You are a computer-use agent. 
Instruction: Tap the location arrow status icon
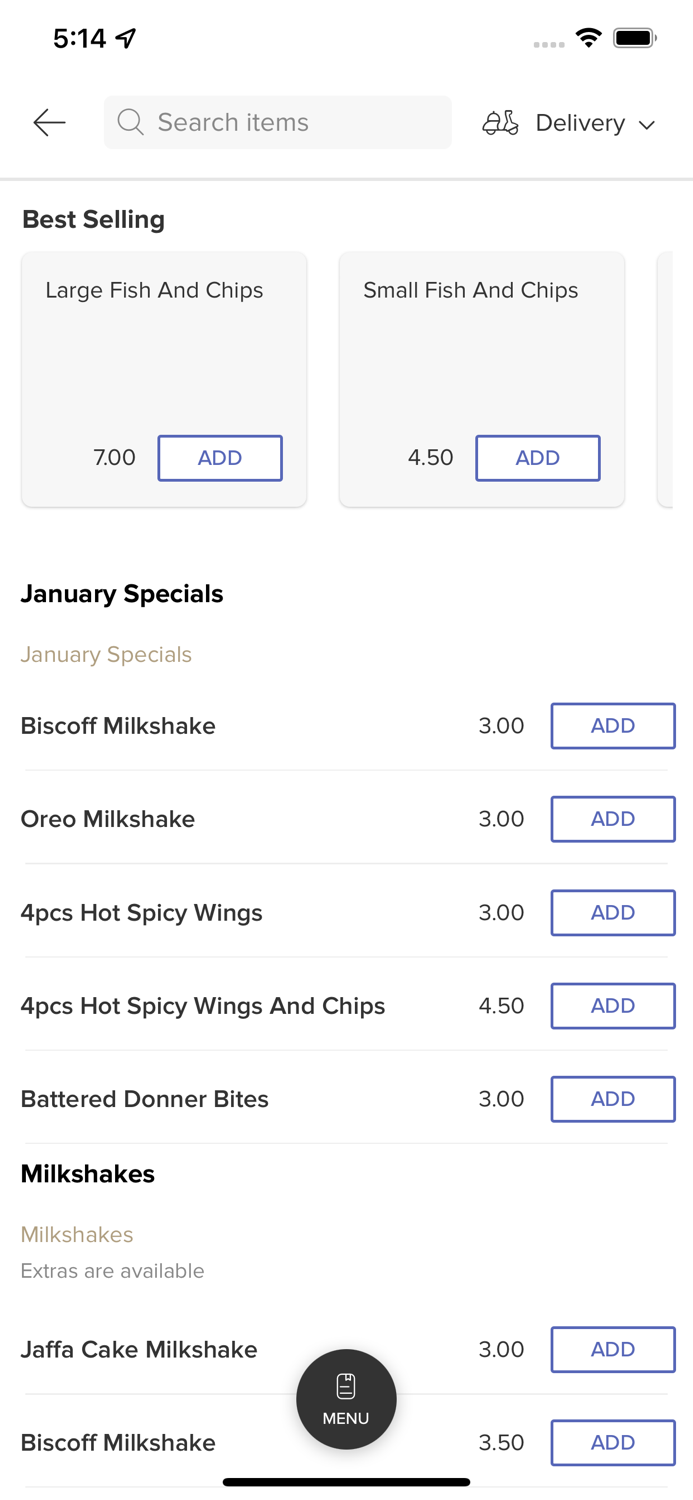[126, 38]
